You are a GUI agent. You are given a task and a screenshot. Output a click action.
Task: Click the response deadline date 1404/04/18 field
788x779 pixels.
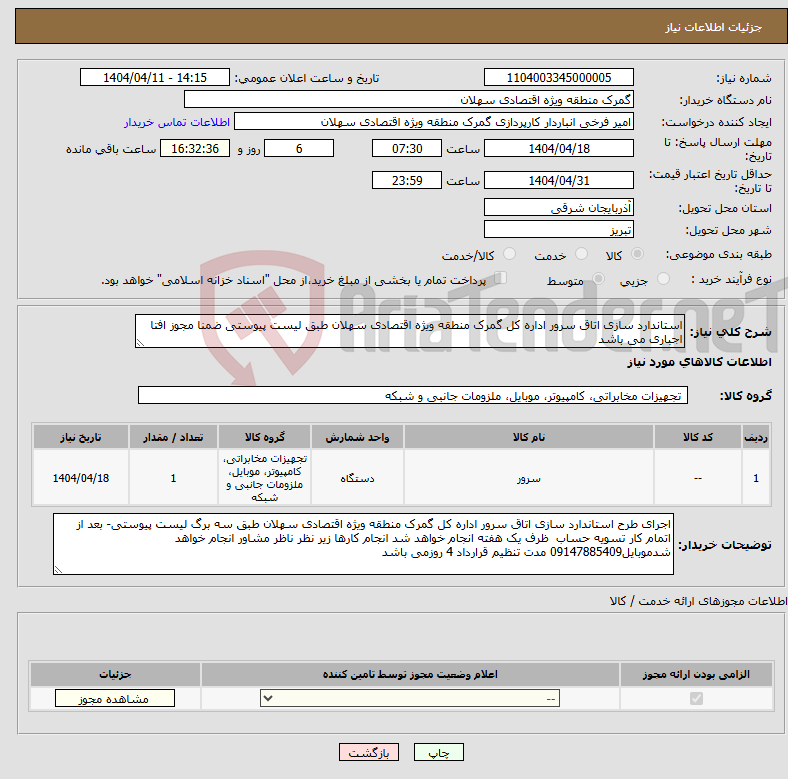click(558, 148)
